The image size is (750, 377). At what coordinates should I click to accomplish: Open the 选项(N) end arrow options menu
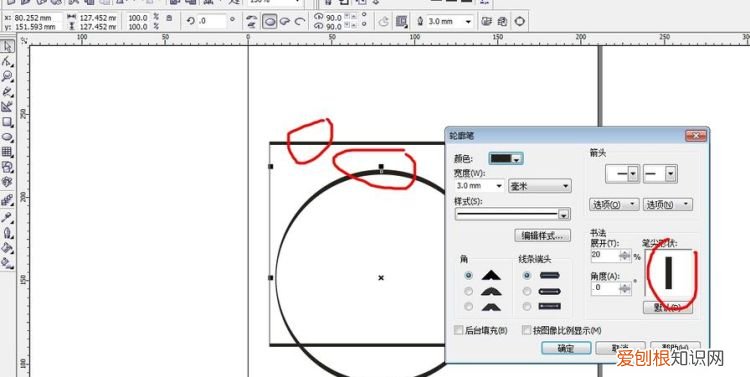point(668,205)
